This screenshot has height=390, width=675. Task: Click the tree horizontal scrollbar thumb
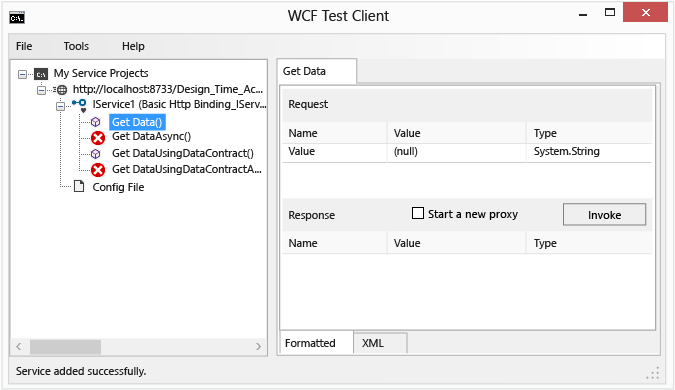[65, 347]
